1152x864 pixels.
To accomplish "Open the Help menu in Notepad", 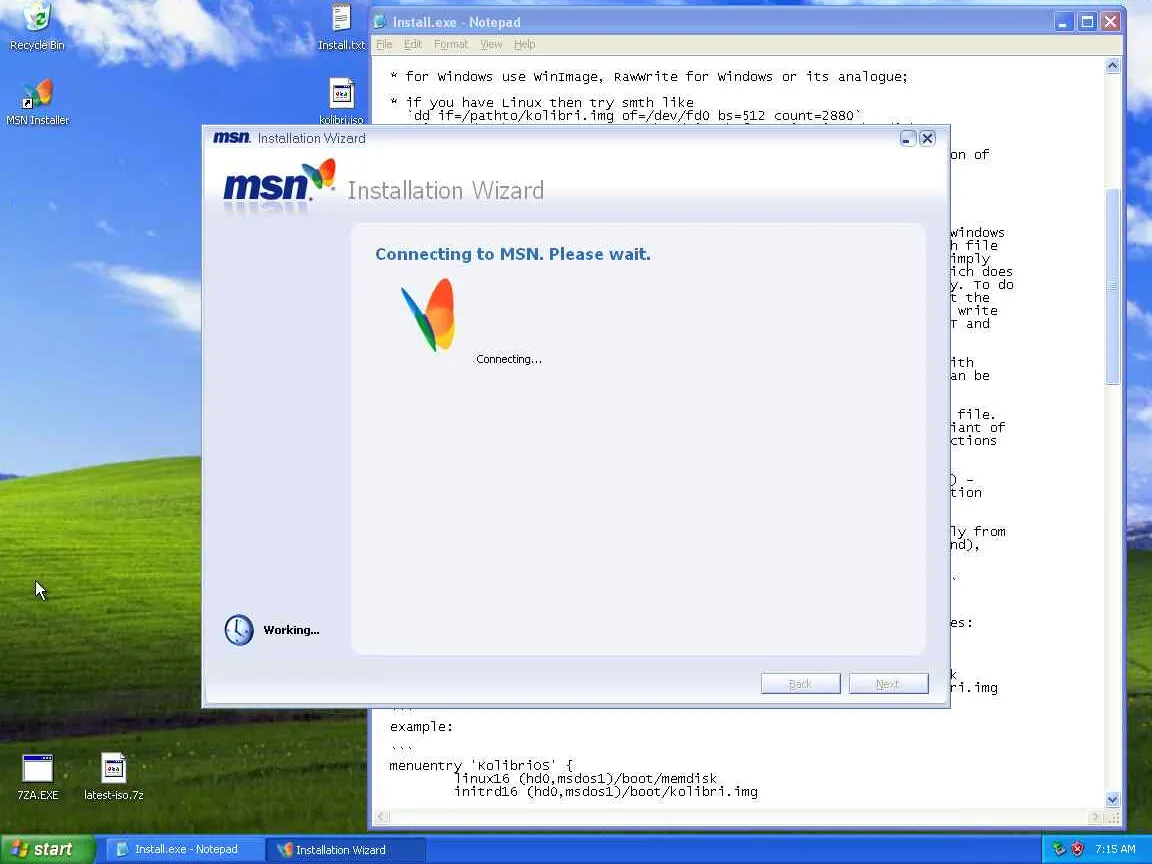I will 524,44.
